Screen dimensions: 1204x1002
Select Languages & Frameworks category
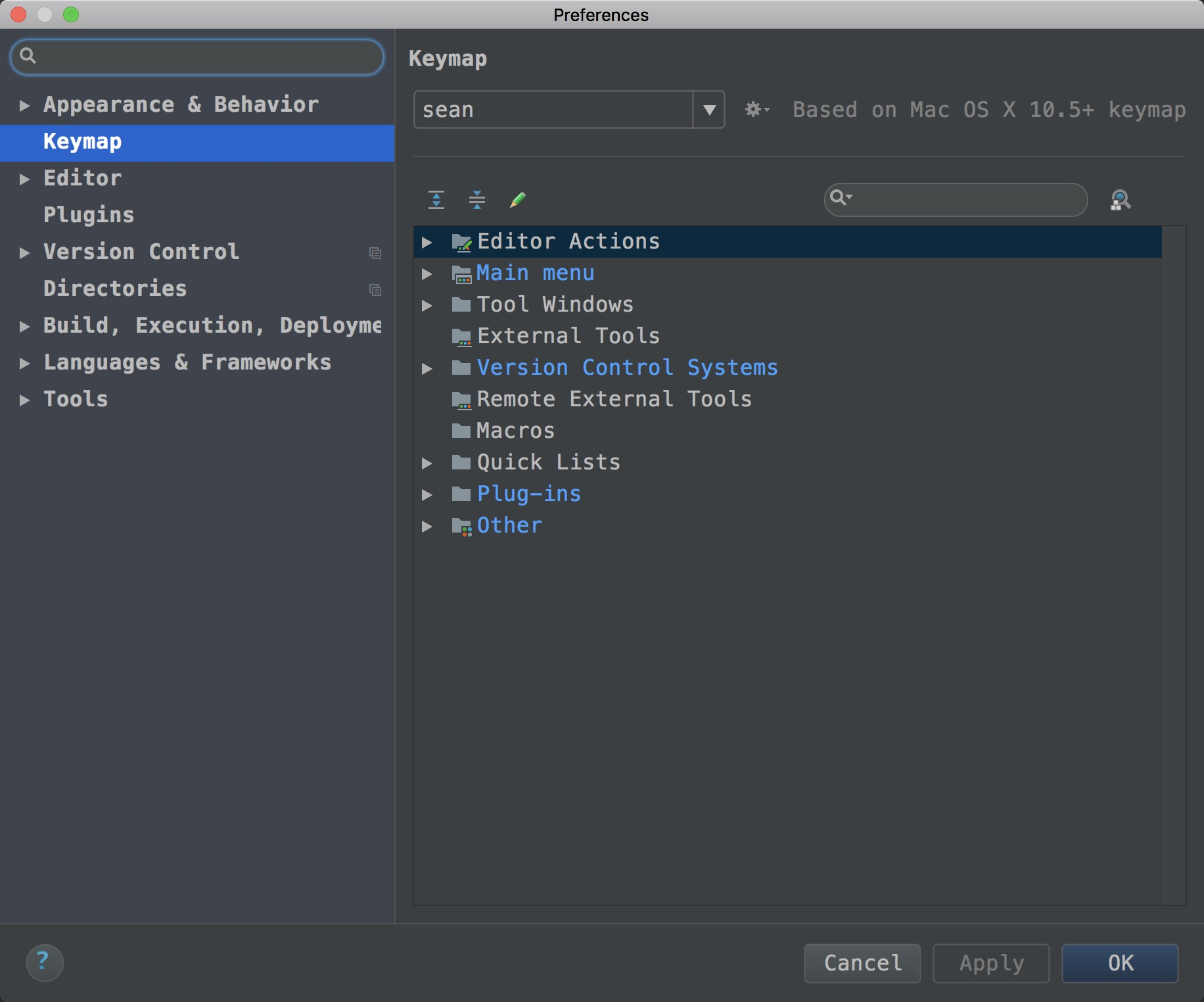click(187, 362)
